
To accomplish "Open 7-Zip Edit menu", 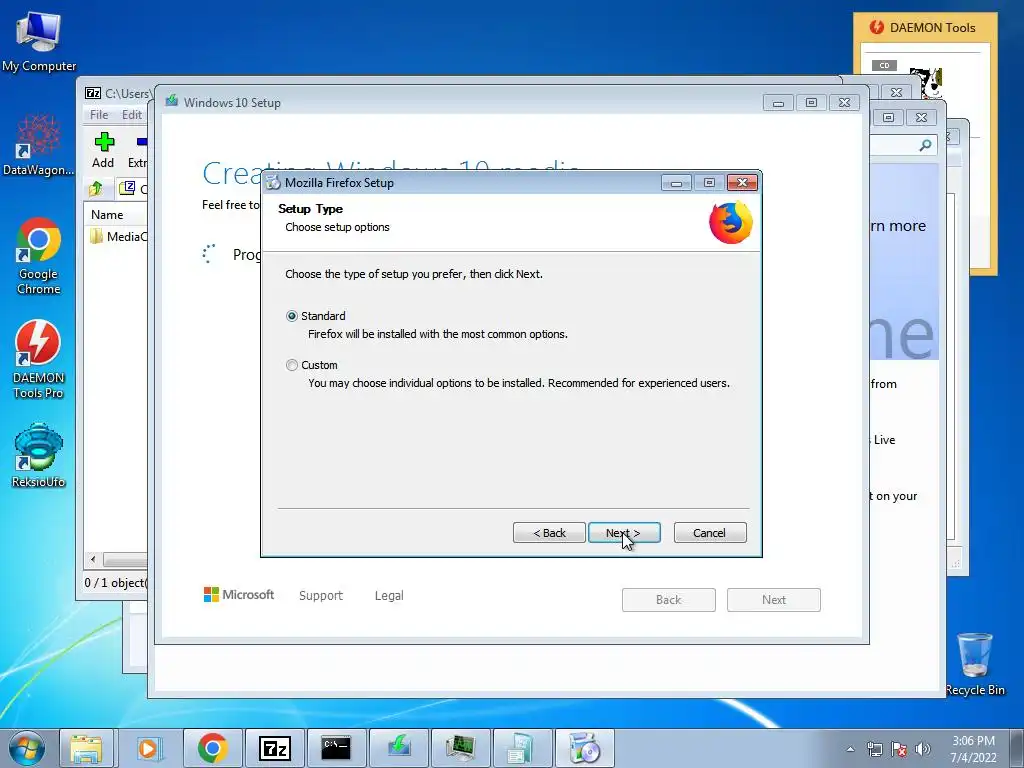I will (132, 115).
